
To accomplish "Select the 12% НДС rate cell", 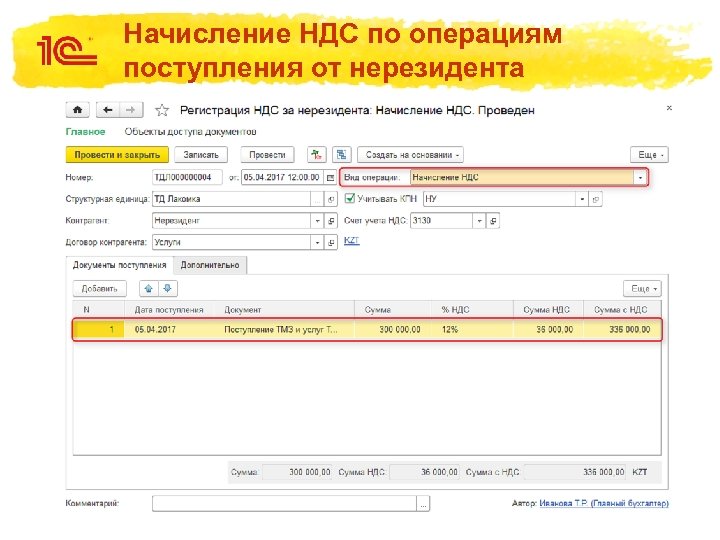I will coord(472,329).
